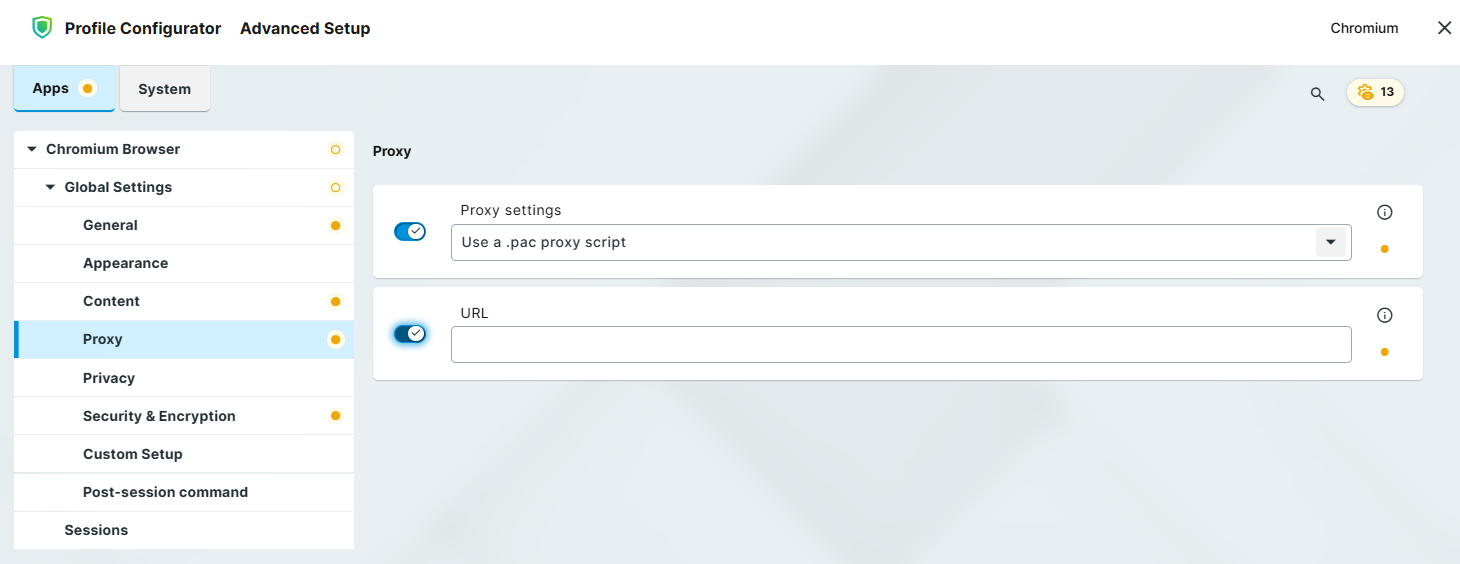The width and height of the screenshot is (1460, 564).
Task: Disable the Proxy settings toggle
Action: (x=410, y=232)
